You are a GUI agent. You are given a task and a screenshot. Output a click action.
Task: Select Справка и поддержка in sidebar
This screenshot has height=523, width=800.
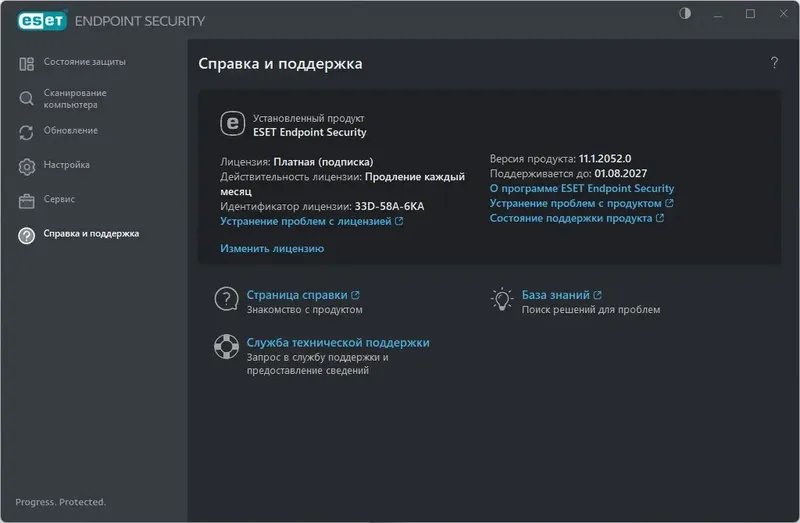pos(91,233)
